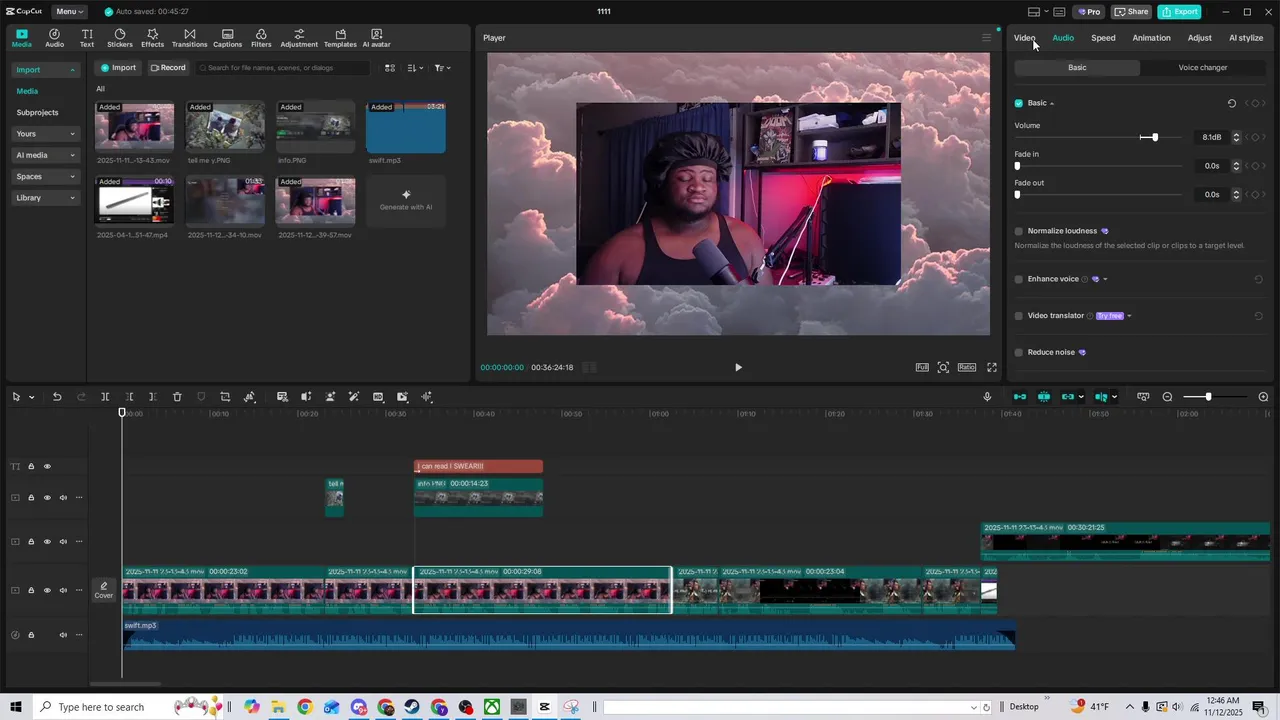Expand the AI media dropdown
The image size is (1280, 720).
point(46,155)
